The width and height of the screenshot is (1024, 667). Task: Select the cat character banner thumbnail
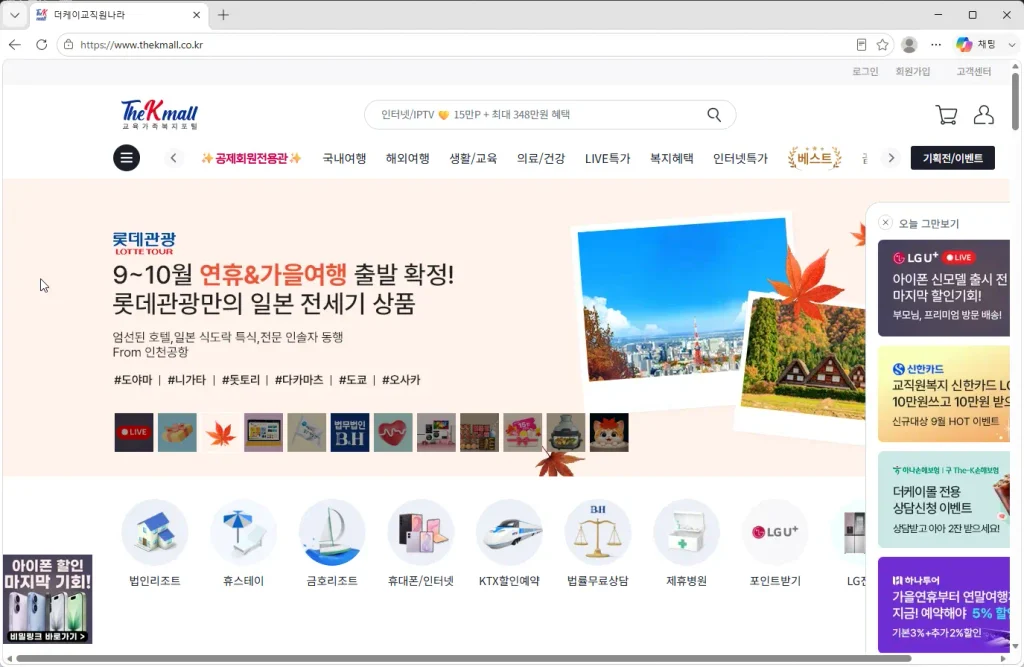(x=609, y=432)
